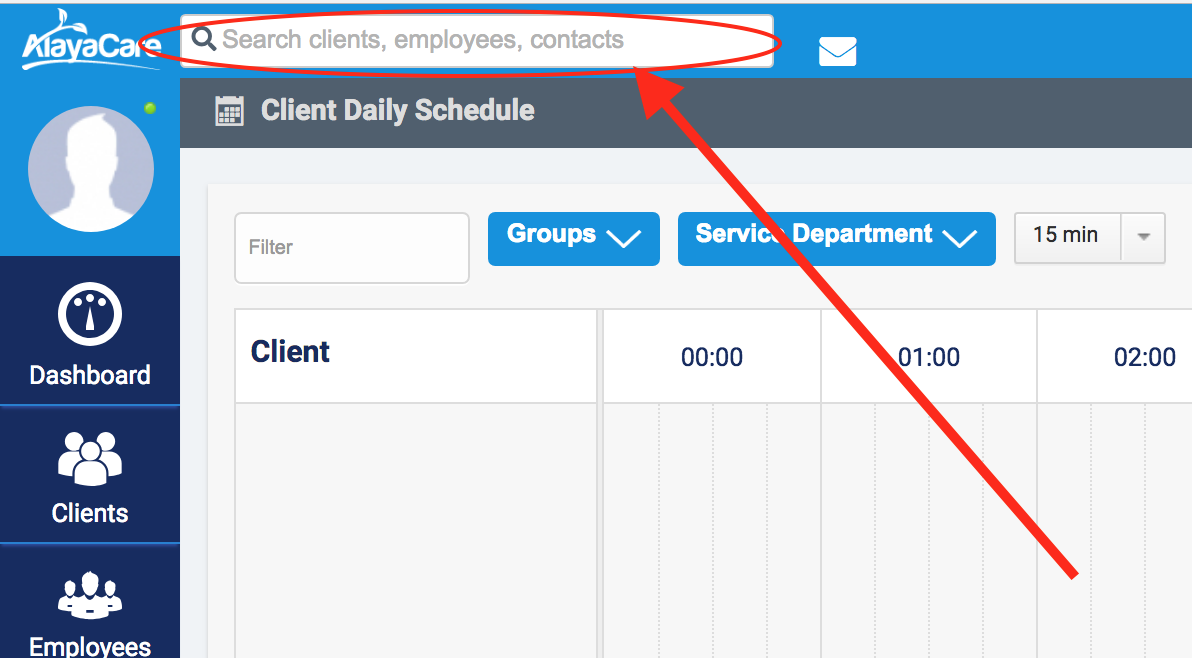Click the green online status dot
1192x658 pixels.
point(150,108)
